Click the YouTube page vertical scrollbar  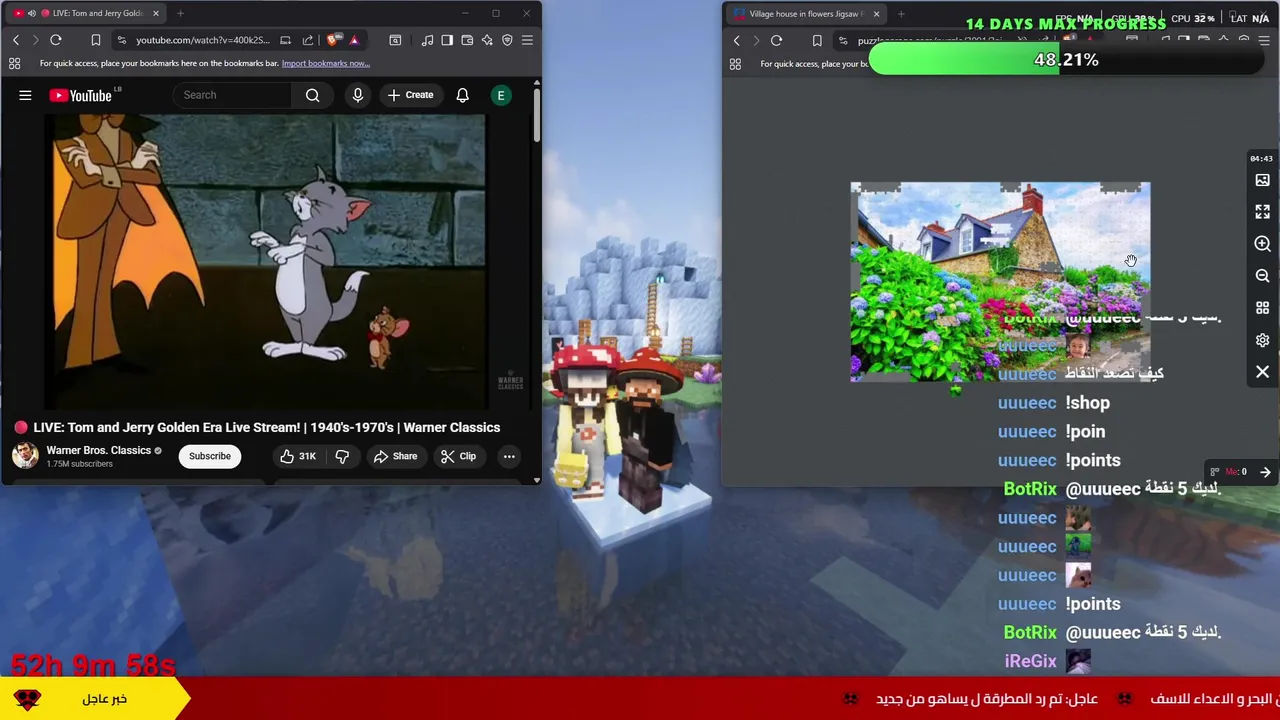point(536,115)
